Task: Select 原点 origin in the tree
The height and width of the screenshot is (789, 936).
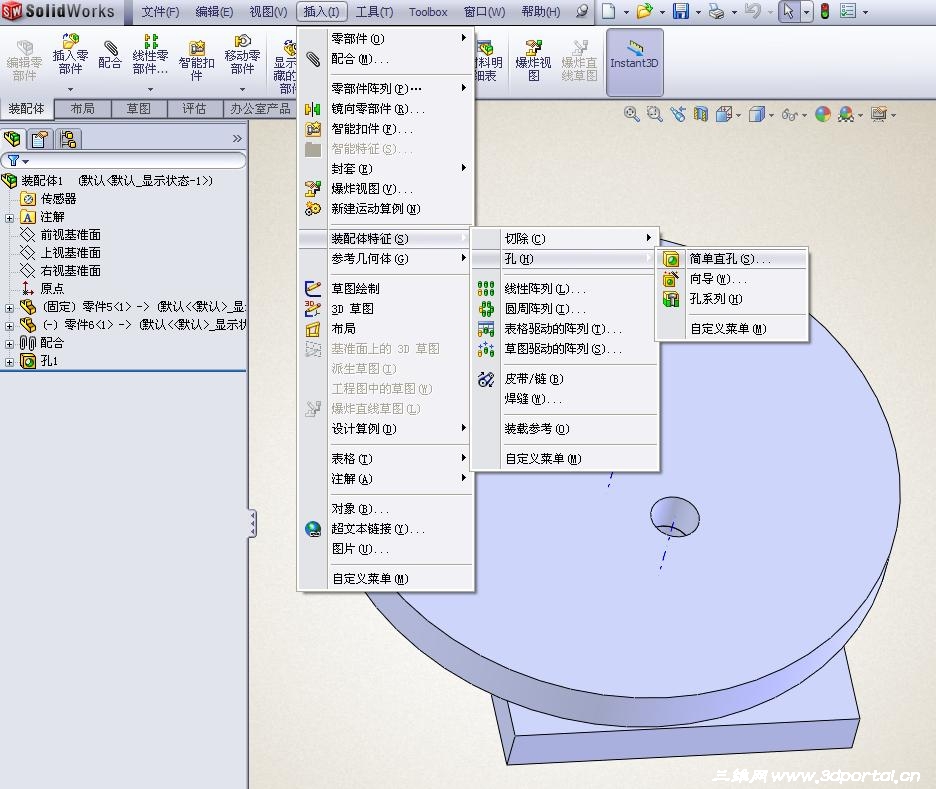Action: coord(52,289)
